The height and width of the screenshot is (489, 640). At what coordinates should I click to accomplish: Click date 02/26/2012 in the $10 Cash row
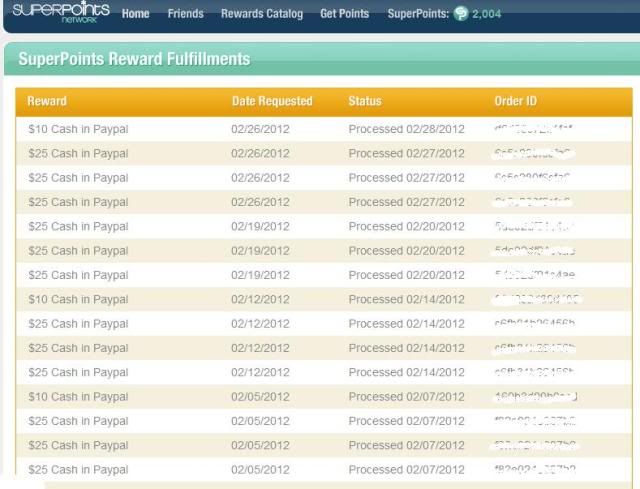coord(260,129)
